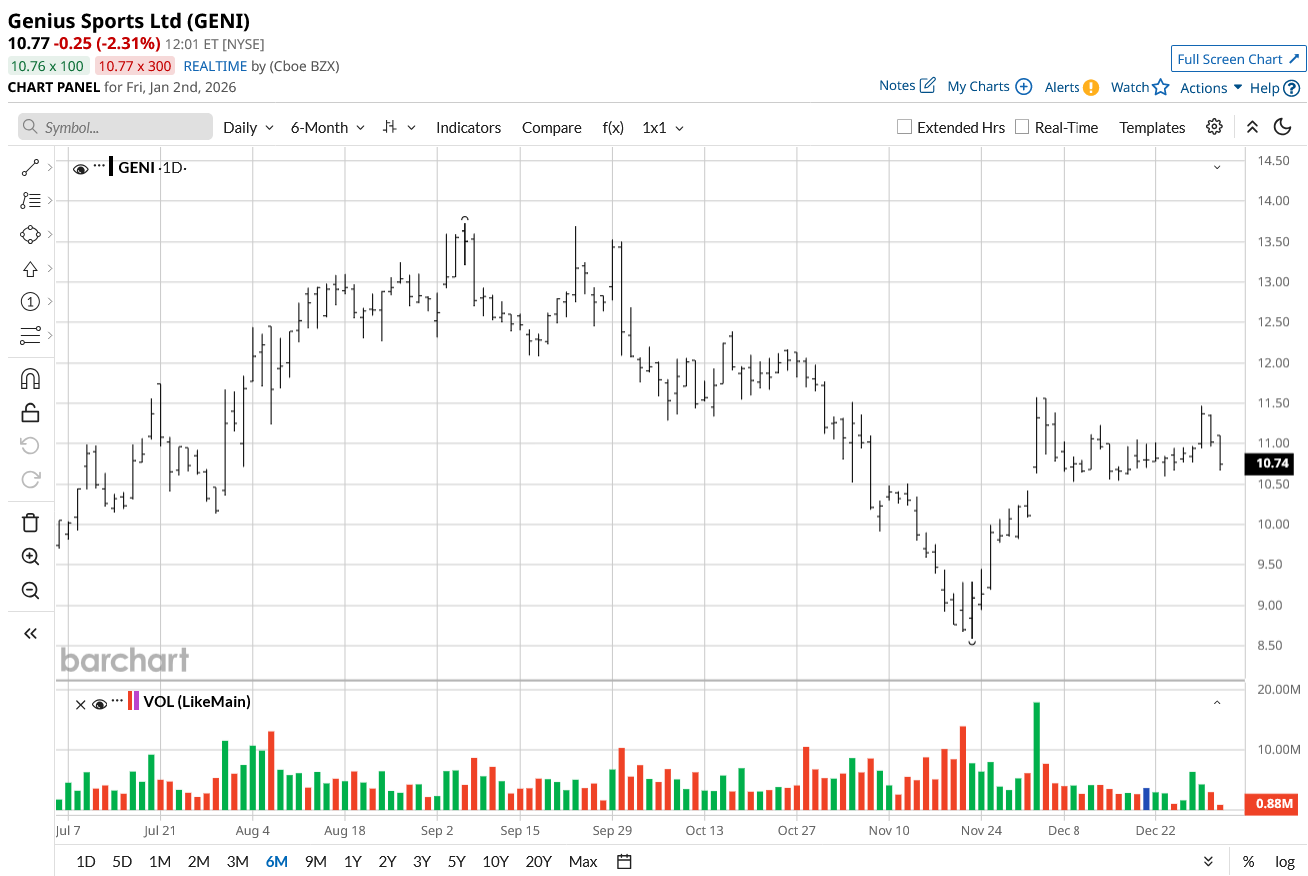Toggle percent scale on price axis
The width and height of the screenshot is (1308, 876).
[1249, 862]
